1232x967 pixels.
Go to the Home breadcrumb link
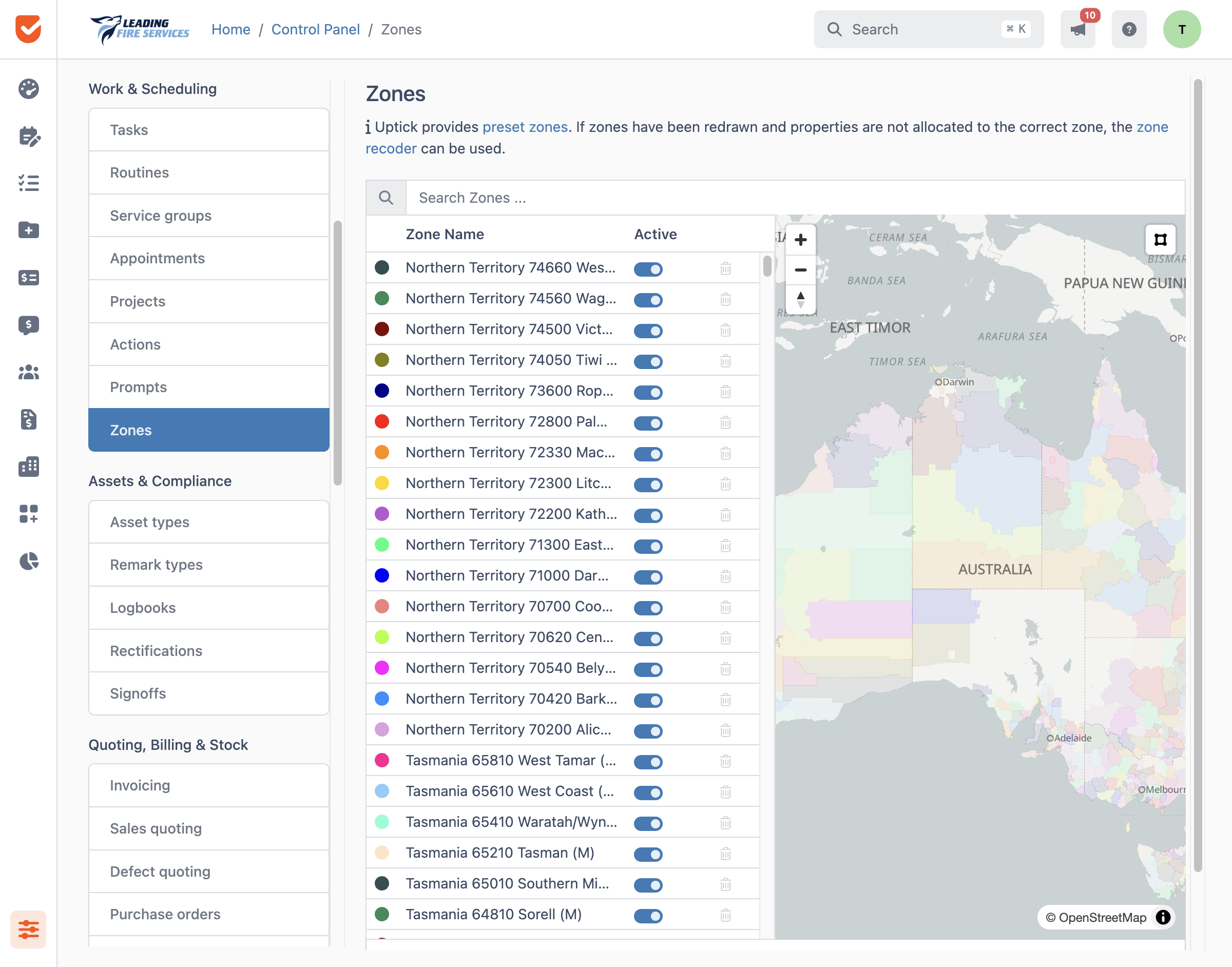tap(230, 29)
